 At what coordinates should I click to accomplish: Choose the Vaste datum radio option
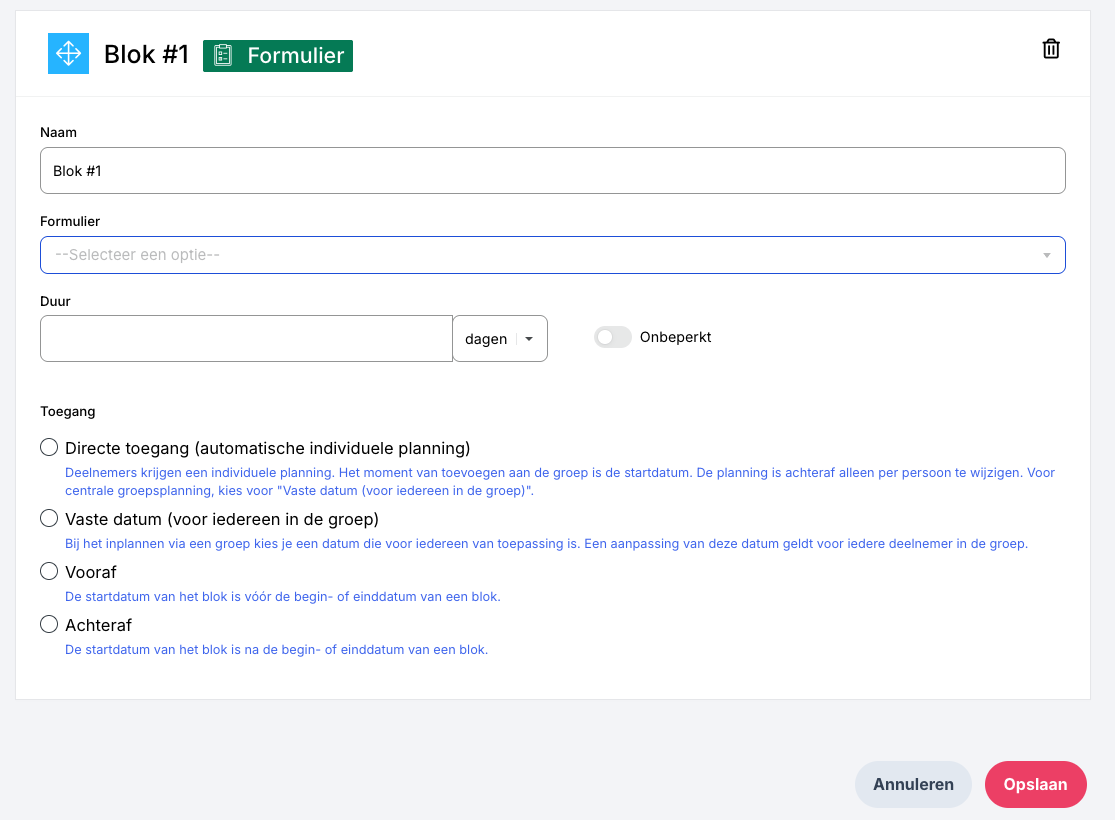point(49,519)
